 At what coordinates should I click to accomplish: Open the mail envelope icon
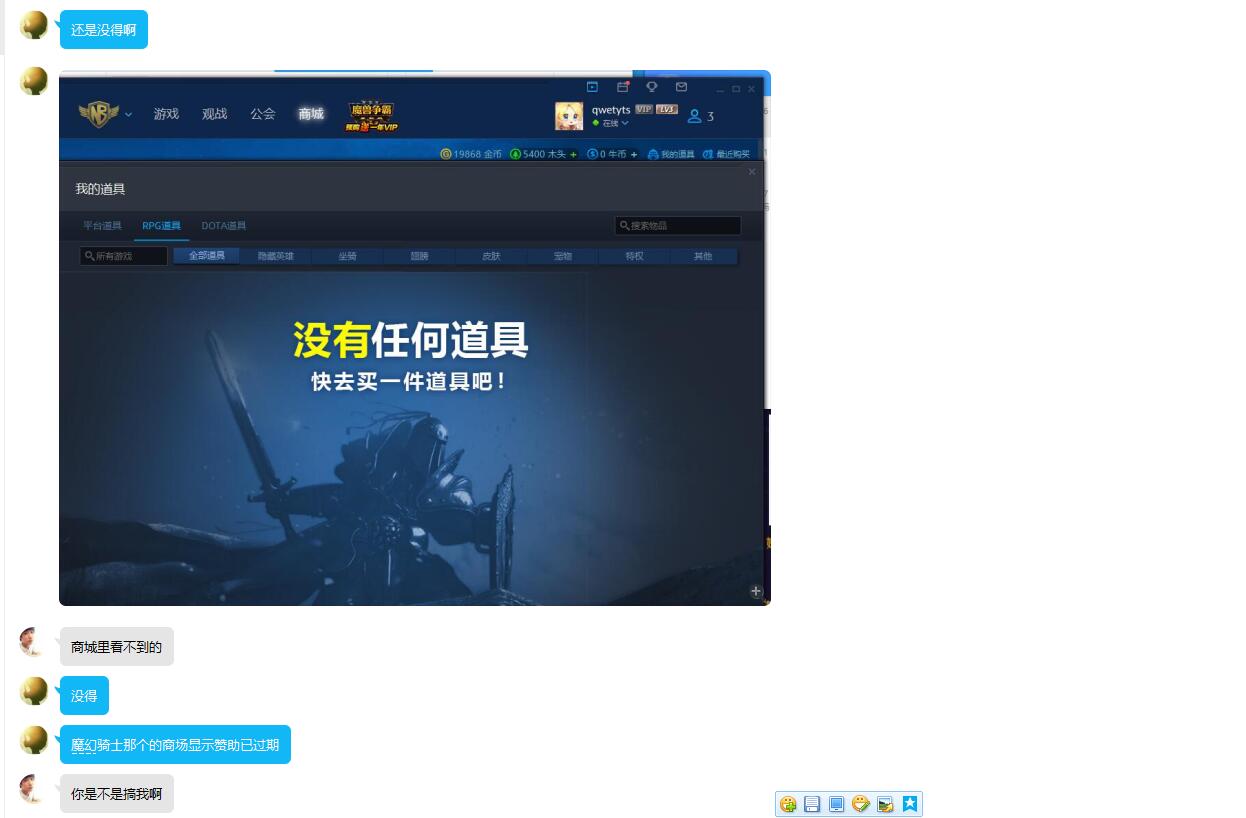tap(681, 88)
